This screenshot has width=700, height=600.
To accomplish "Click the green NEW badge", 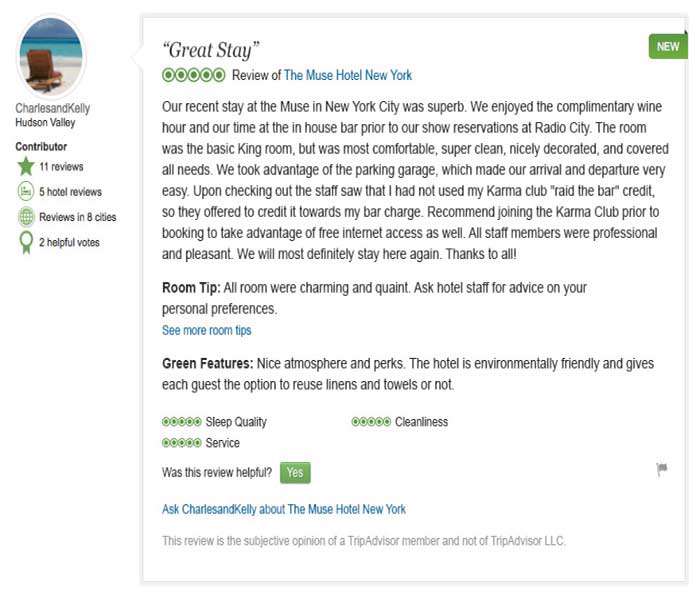I will 668,46.
